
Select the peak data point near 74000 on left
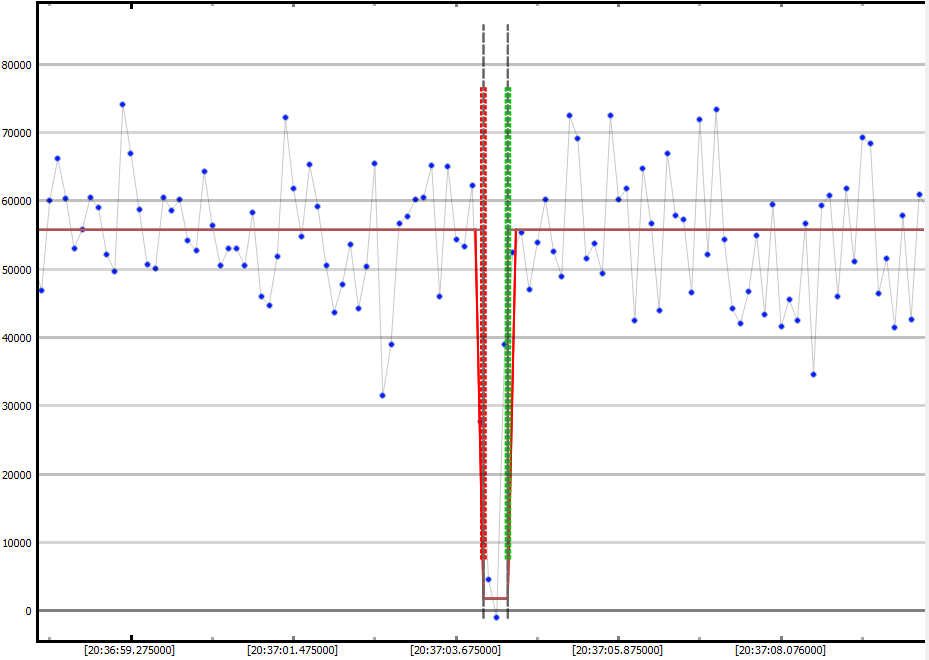[x=122, y=104]
